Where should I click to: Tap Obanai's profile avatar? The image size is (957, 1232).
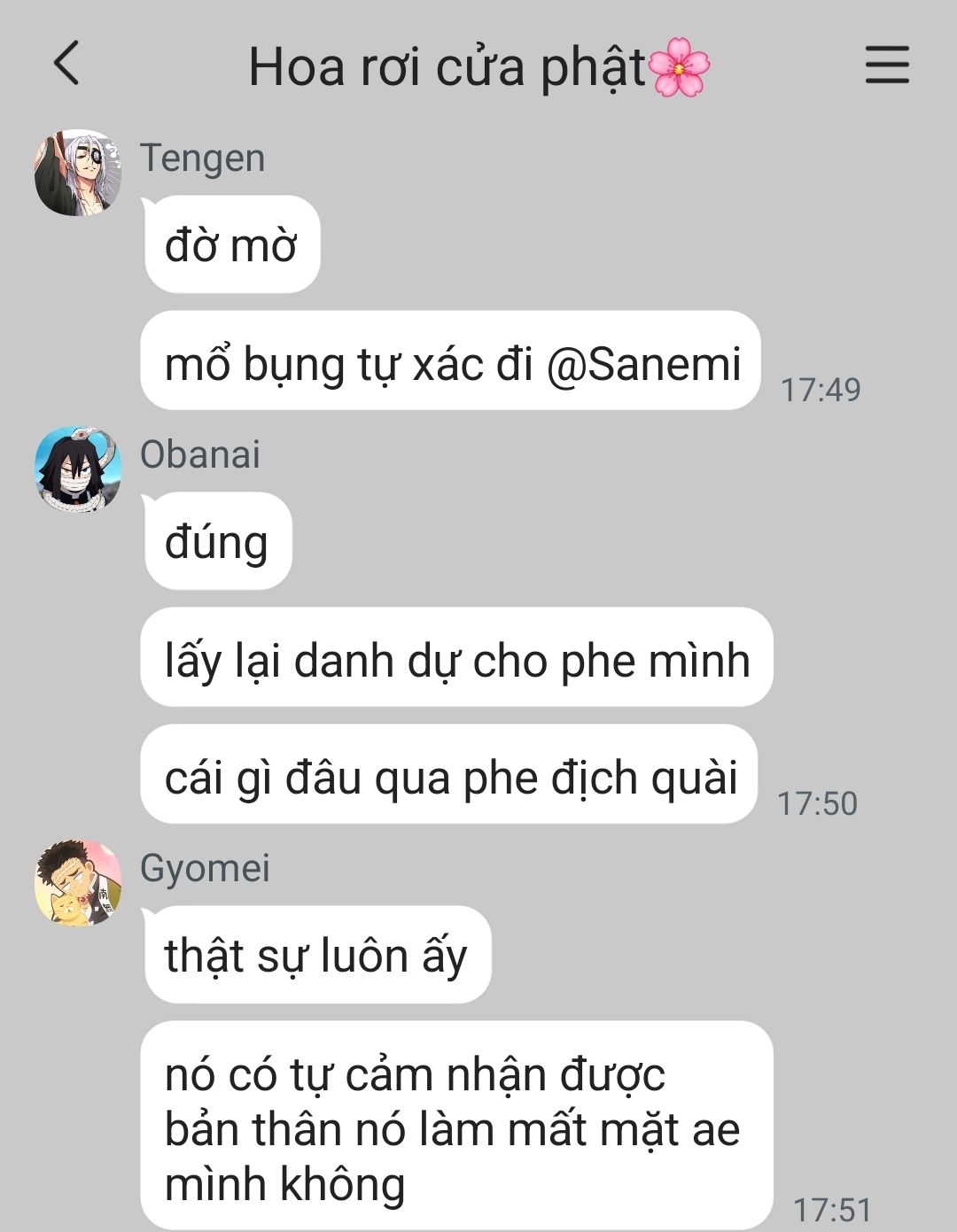(x=78, y=469)
